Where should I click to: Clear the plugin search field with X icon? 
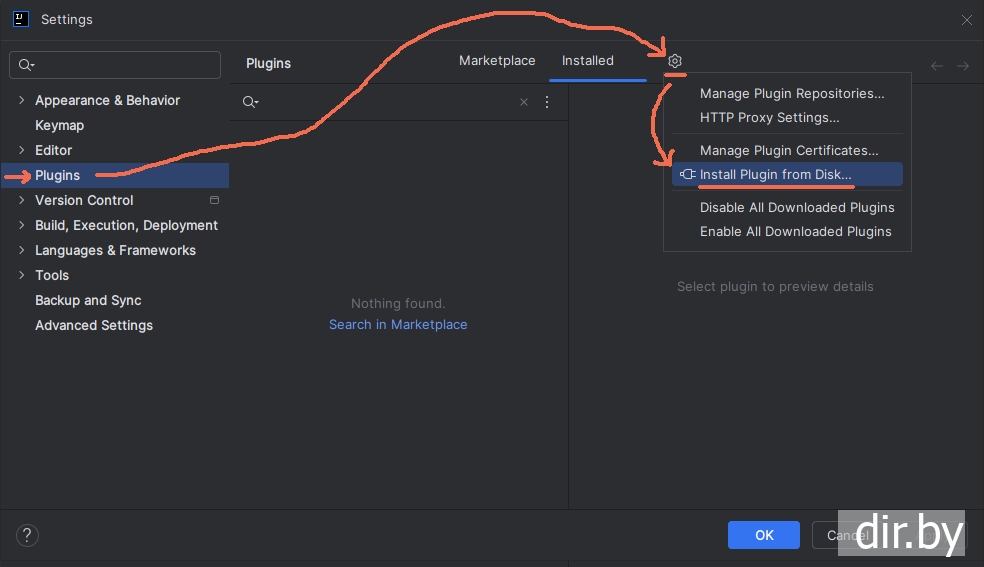[524, 102]
